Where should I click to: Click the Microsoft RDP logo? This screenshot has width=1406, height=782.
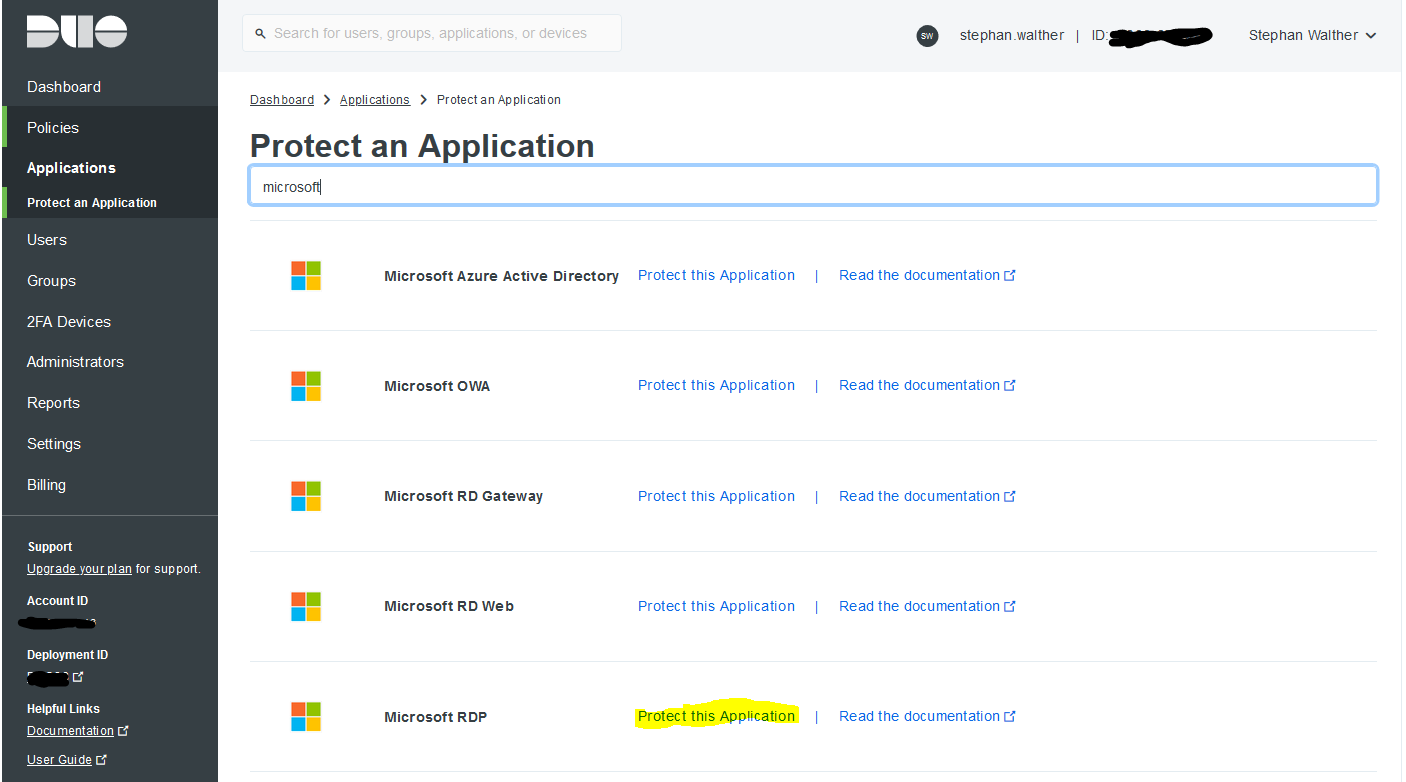click(306, 717)
